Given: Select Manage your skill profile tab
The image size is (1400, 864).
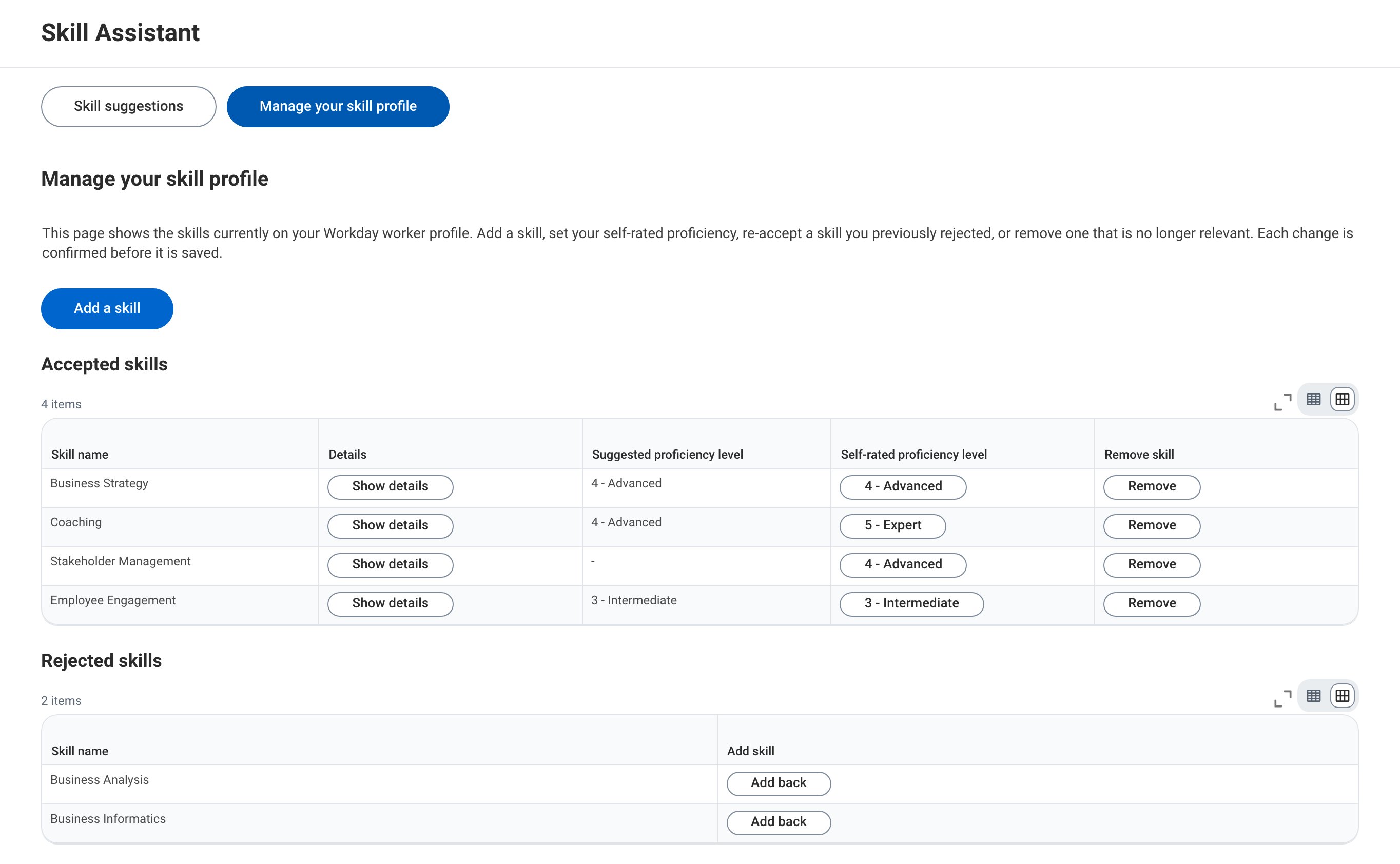Looking at the screenshot, I should 338,107.
